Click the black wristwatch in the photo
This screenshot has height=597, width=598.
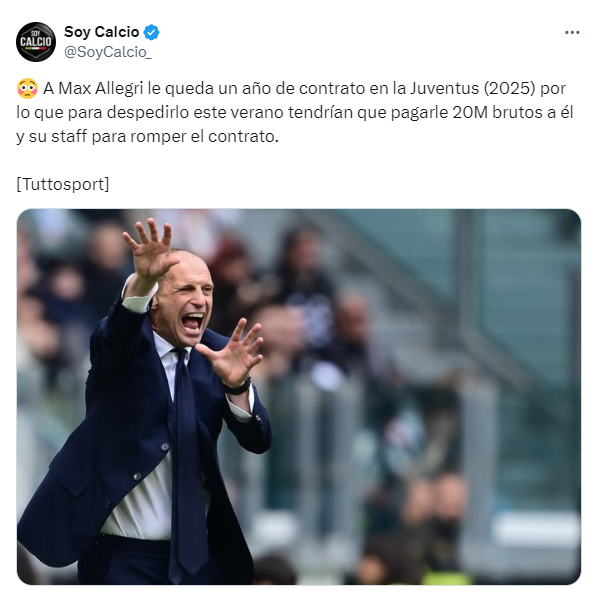pyautogui.click(x=238, y=386)
